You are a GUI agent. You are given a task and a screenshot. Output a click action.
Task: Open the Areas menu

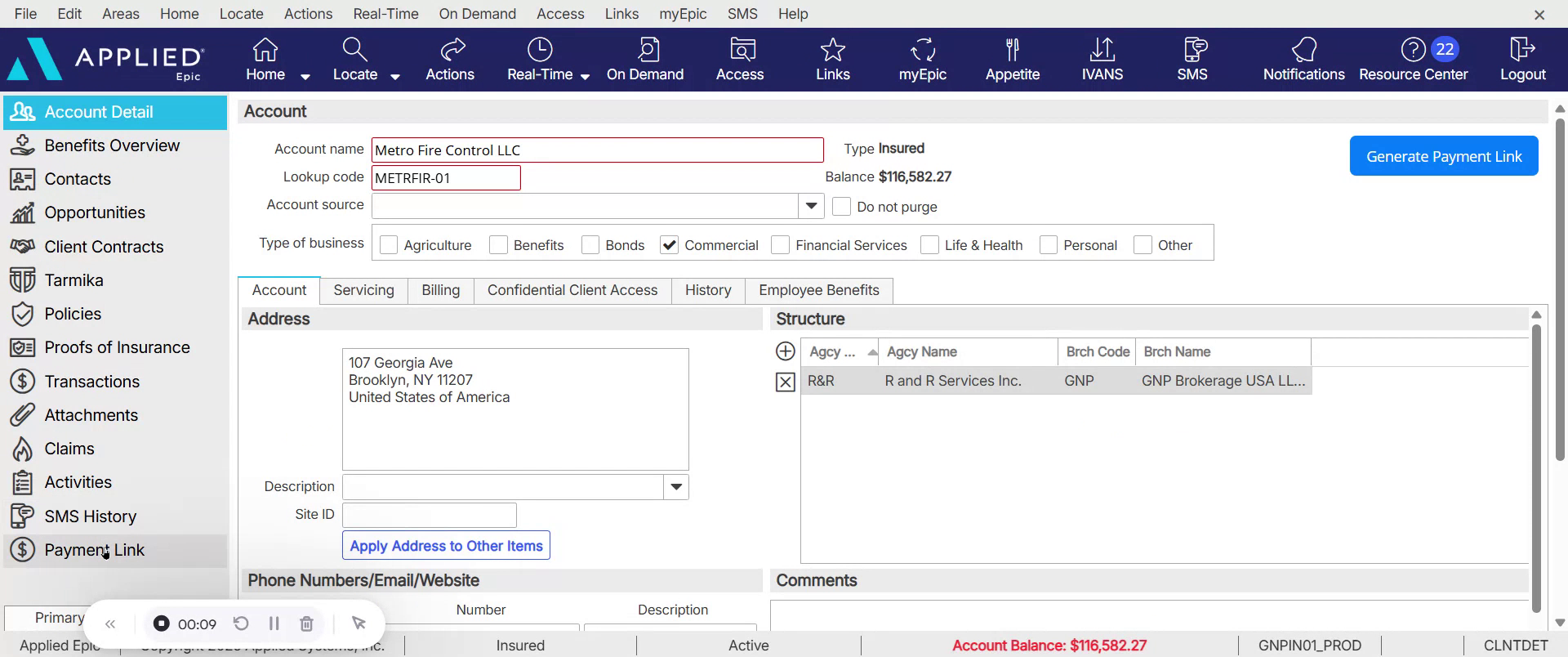tap(121, 14)
